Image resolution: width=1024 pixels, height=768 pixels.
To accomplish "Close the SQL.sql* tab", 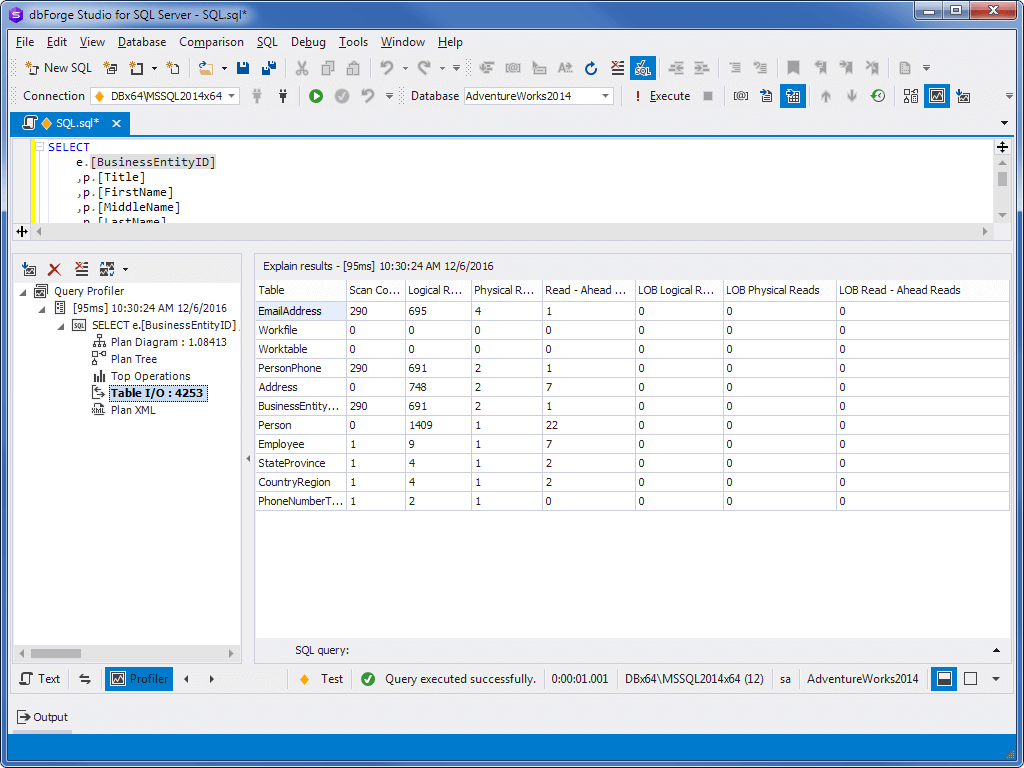I will [116, 123].
